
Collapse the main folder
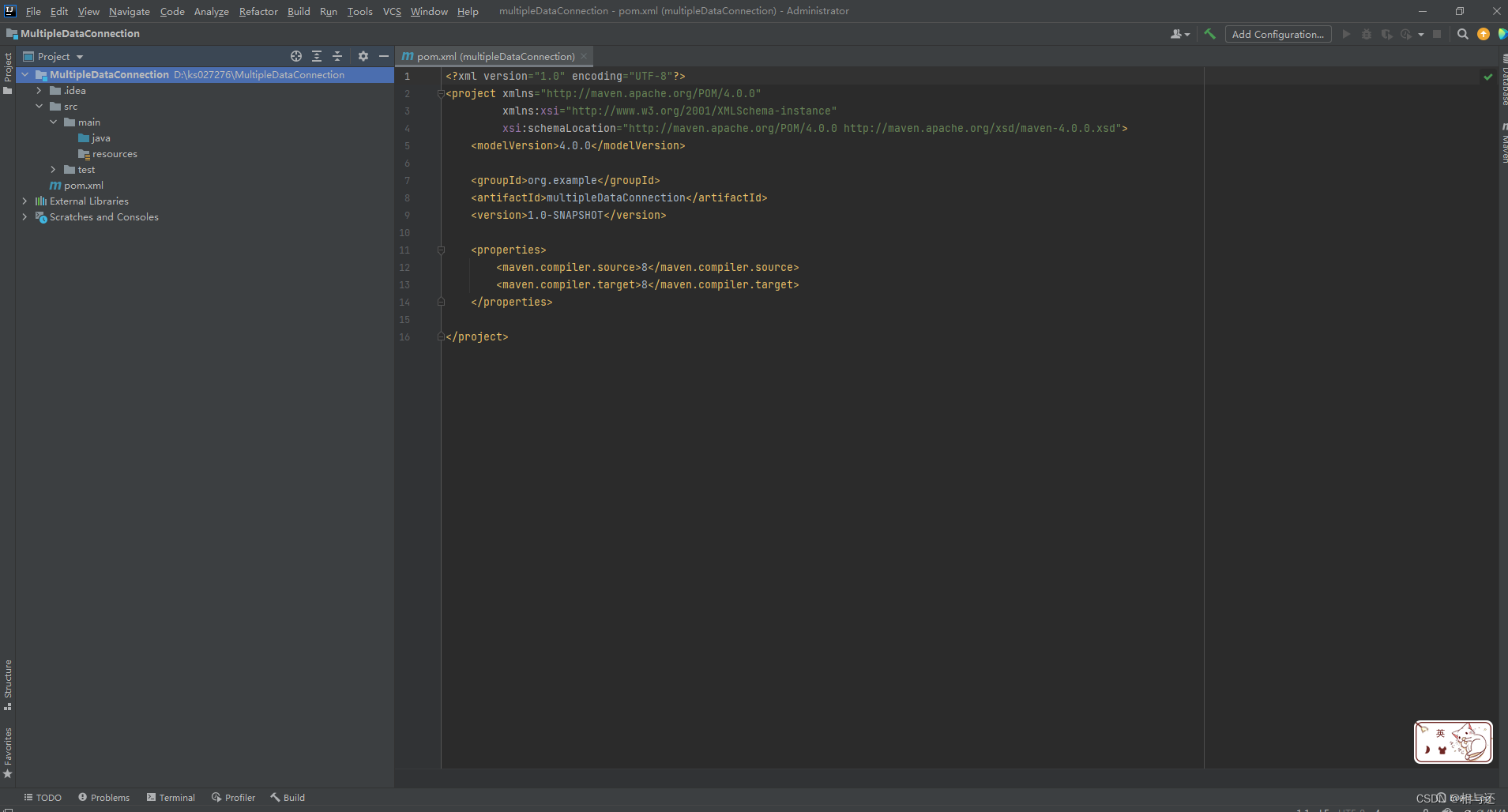point(53,122)
